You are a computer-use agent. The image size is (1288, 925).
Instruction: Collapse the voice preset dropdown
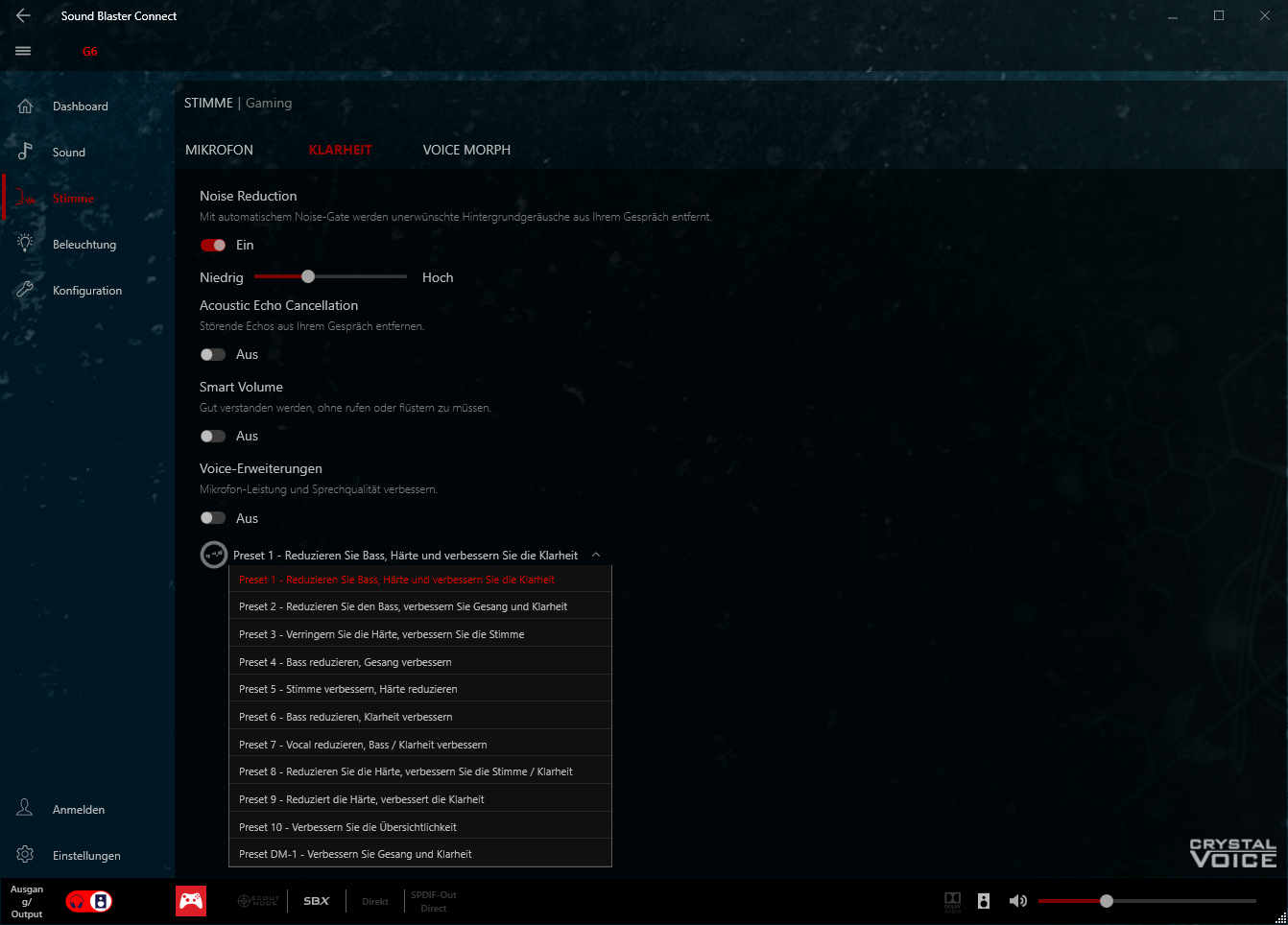tap(596, 555)
